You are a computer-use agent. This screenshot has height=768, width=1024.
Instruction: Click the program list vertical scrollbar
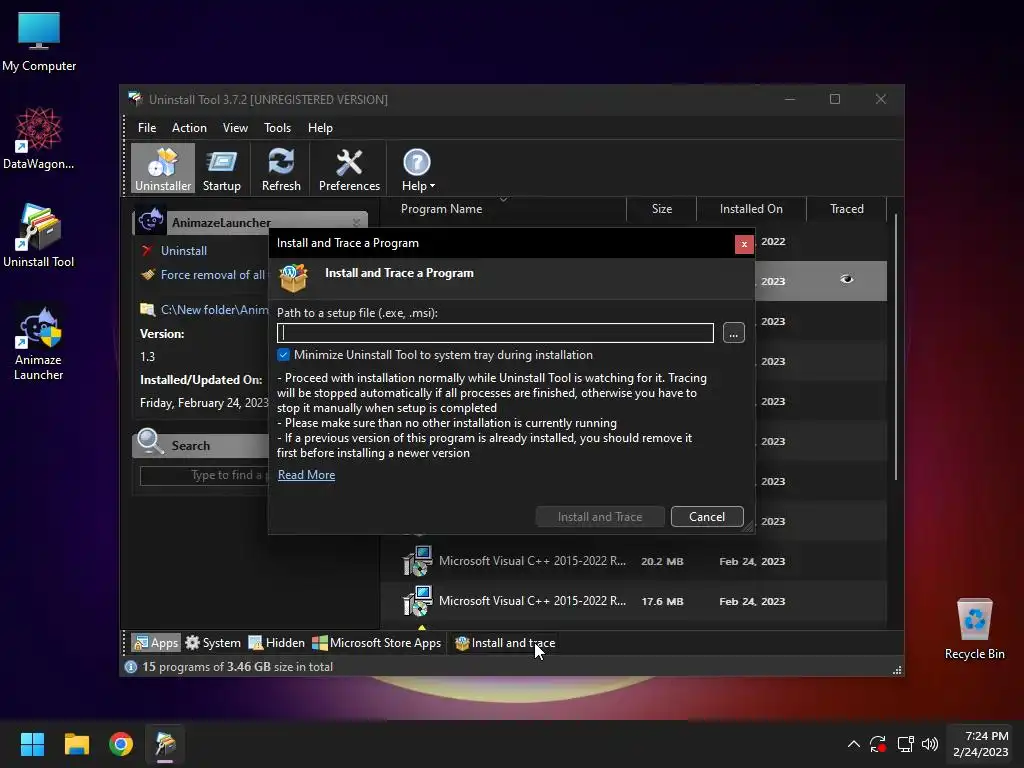click(895, 346)
